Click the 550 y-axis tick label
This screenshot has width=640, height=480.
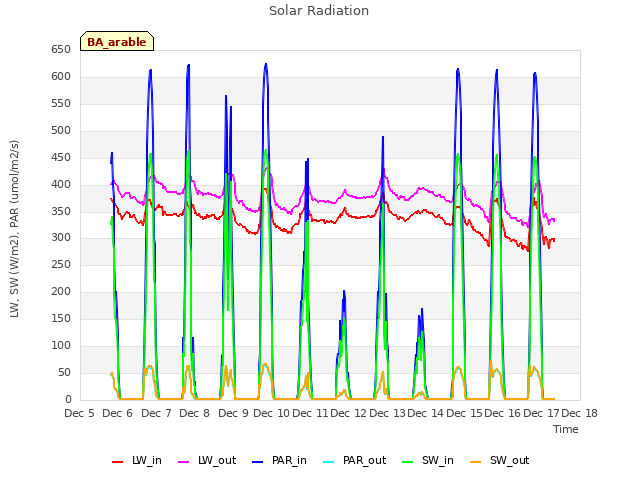(61, 103)
